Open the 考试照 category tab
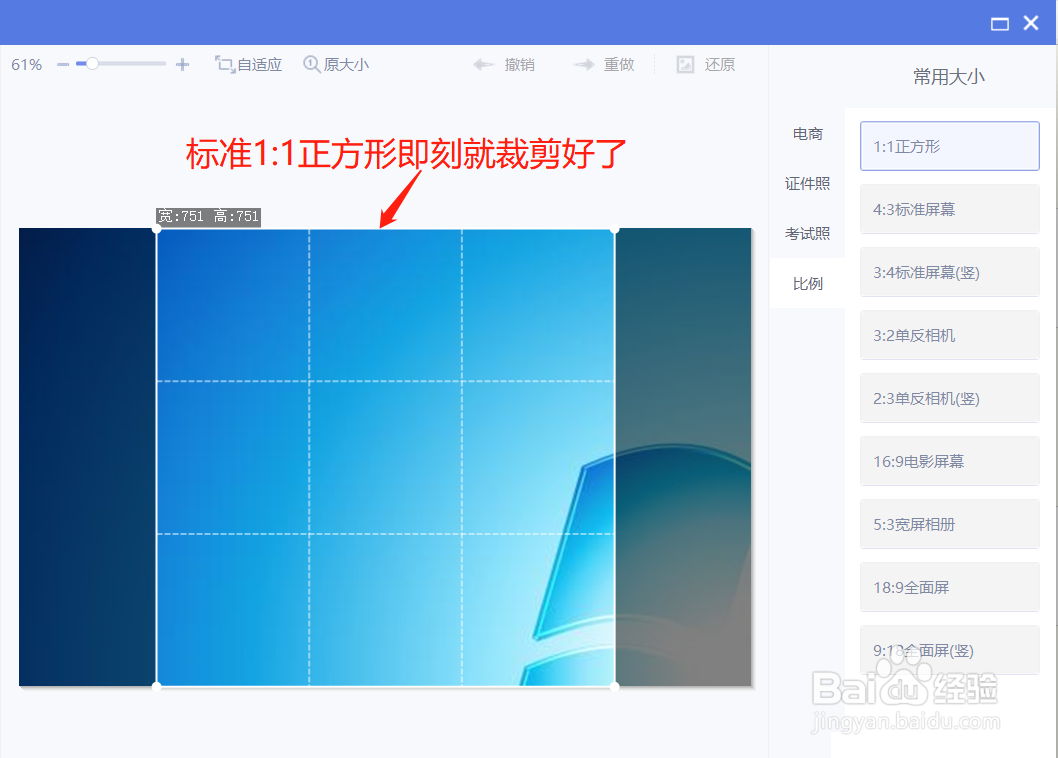Viewport: 1058px width, 758px height. (808, 234)
